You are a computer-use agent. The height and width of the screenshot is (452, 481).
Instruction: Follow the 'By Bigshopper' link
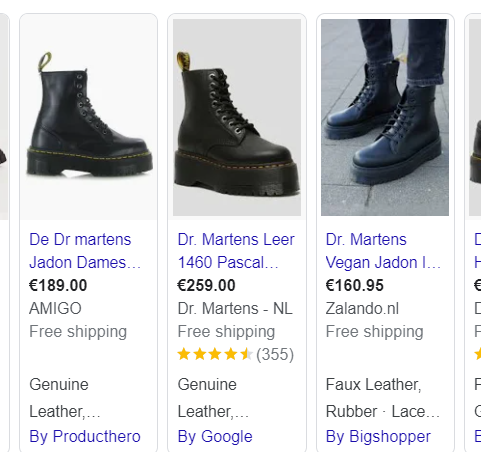(378, 436)
